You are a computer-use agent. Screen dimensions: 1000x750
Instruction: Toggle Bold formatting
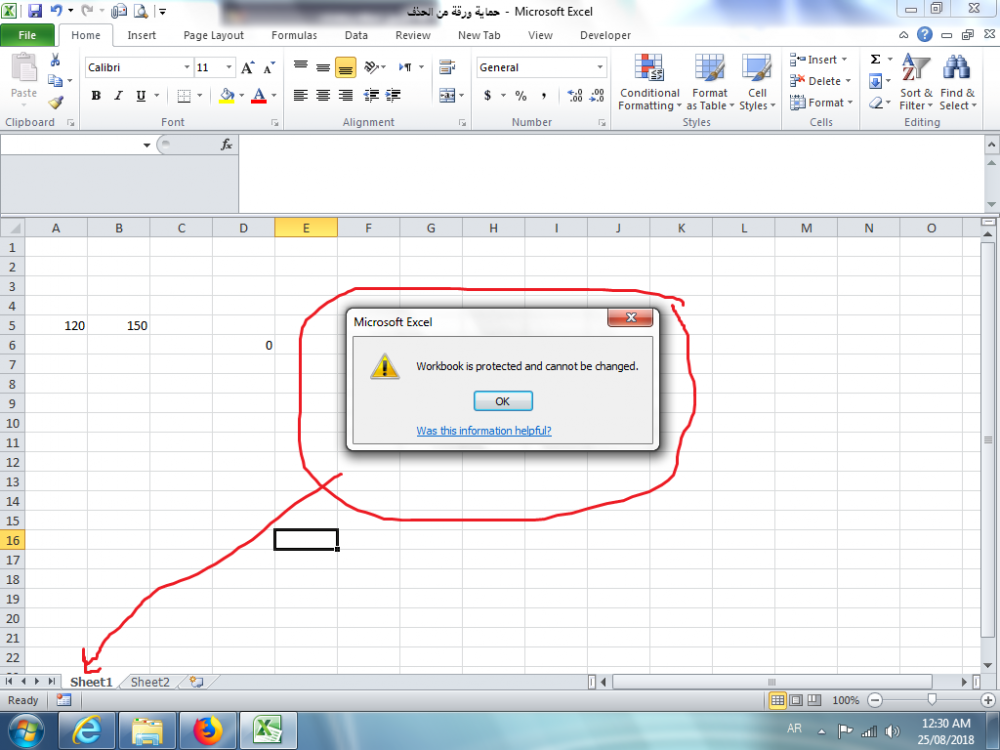[x=96, y=96]
